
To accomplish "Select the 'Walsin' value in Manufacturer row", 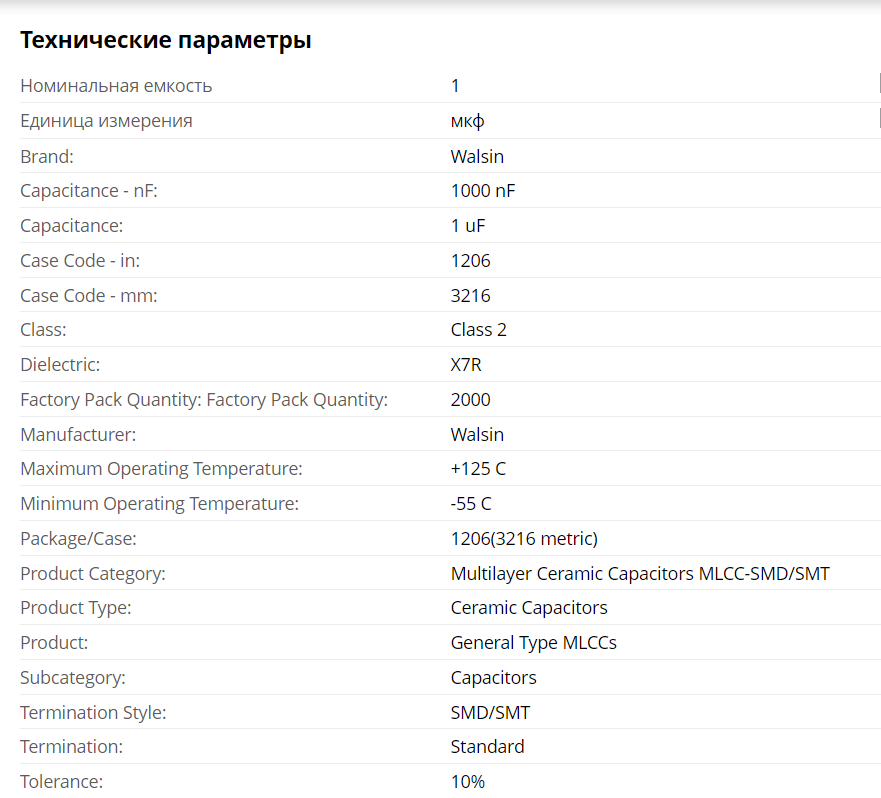I will pos(477,434).
